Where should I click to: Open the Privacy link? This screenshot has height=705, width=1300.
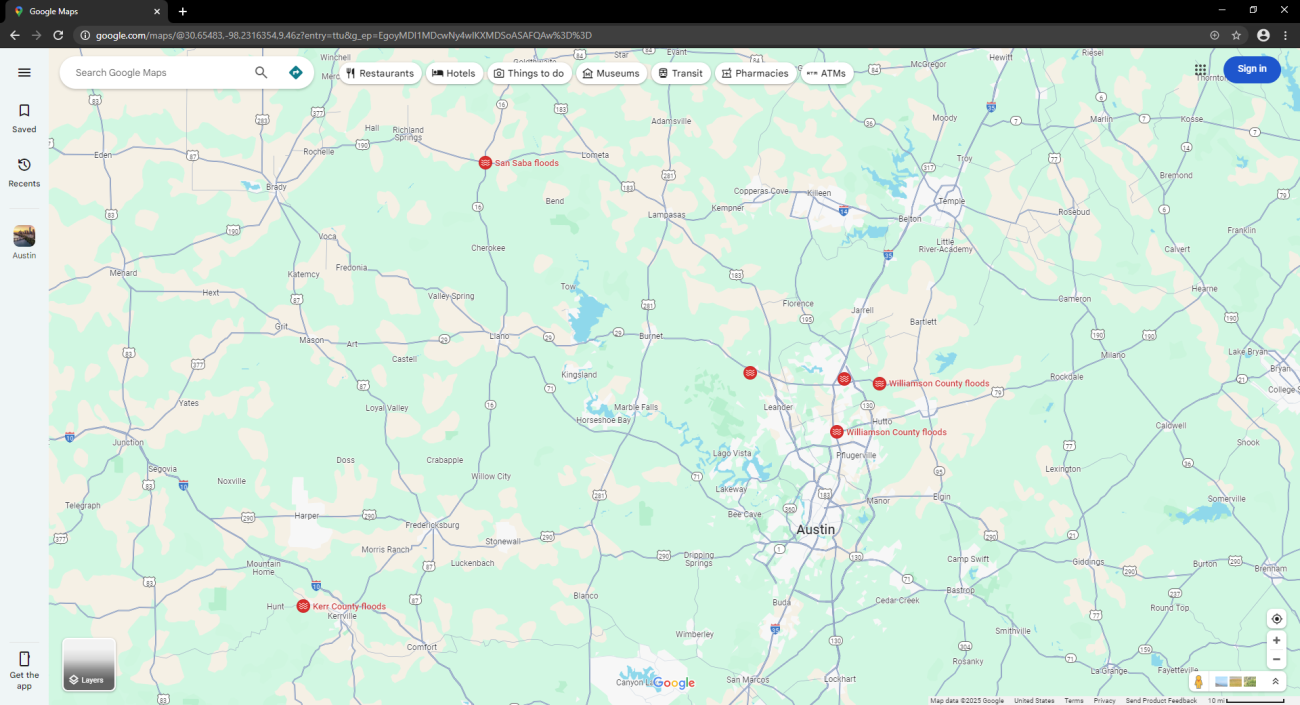tap(1104, 701)
